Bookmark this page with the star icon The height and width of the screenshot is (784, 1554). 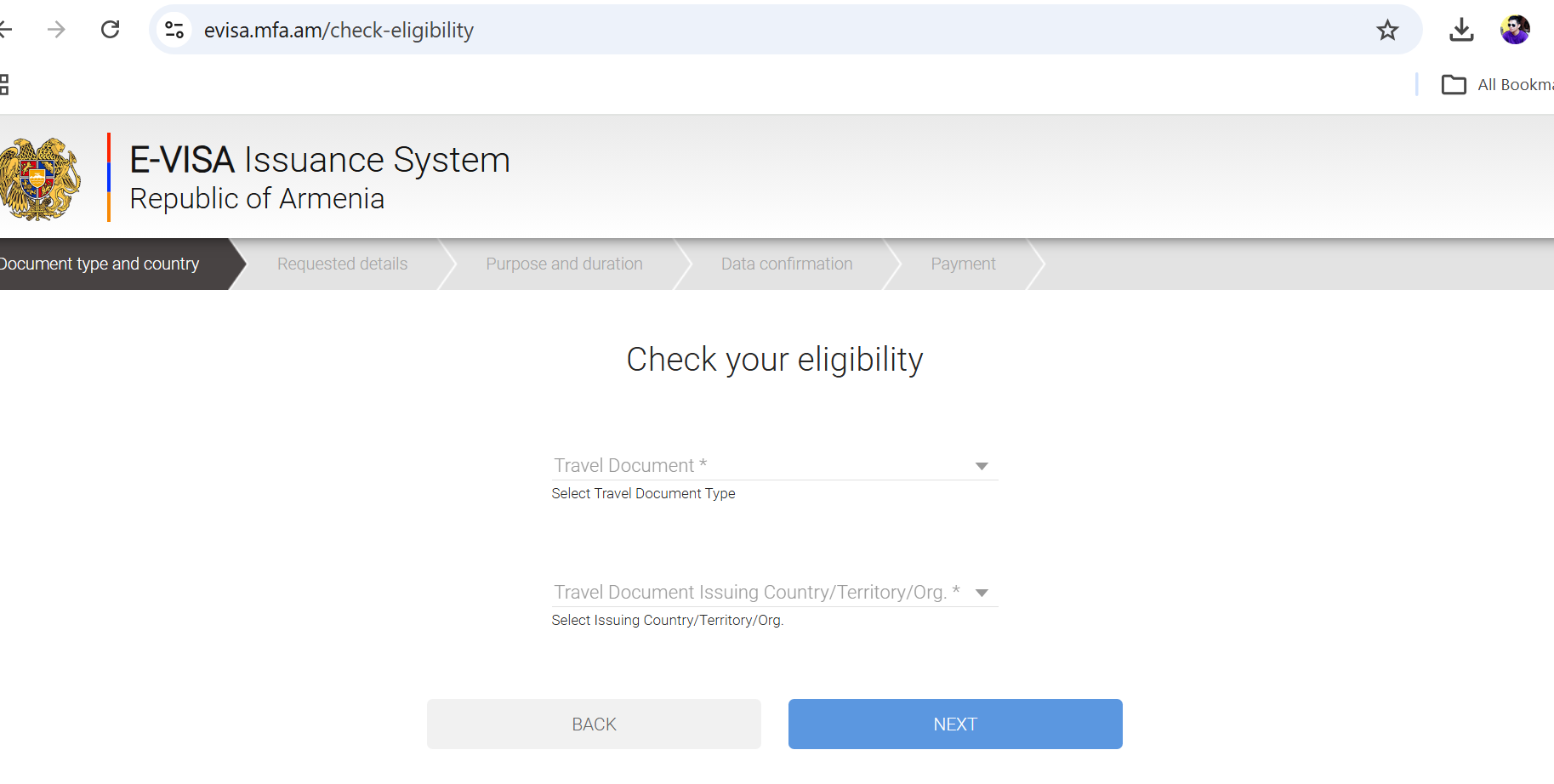coord(1387,30)
